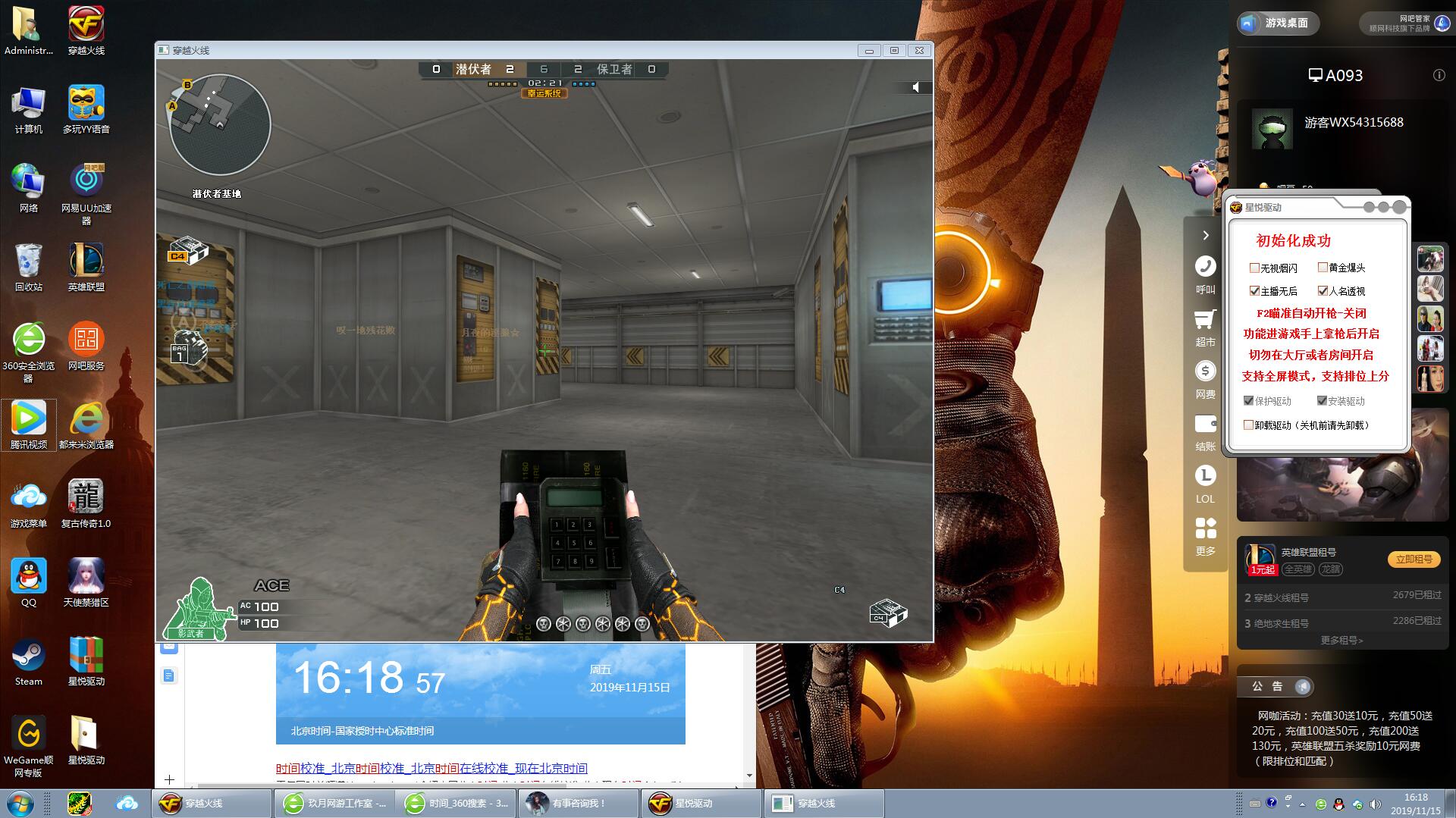The width and height of the screenshot is (1456, 818).
Task: Enable the 无视烟闪 checkbox
Action: click(1254, 268)
